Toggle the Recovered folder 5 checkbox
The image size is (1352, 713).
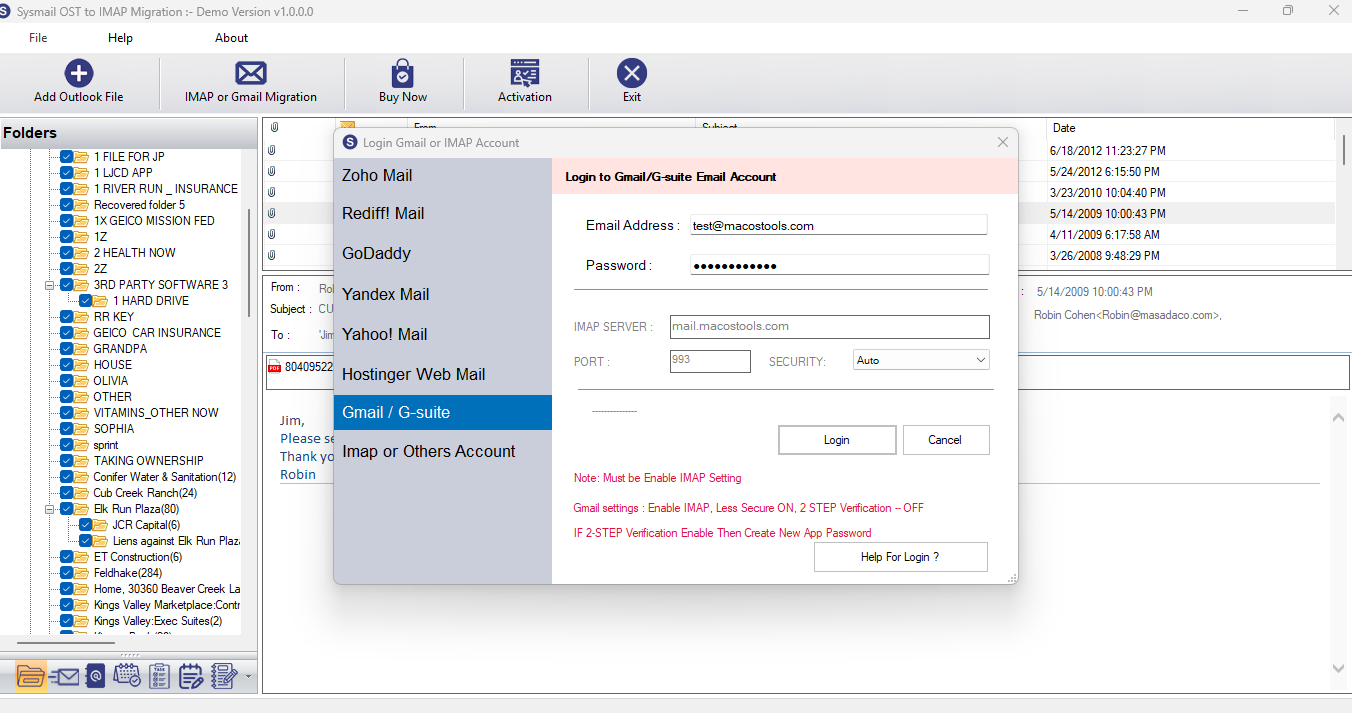coord(66,205)
